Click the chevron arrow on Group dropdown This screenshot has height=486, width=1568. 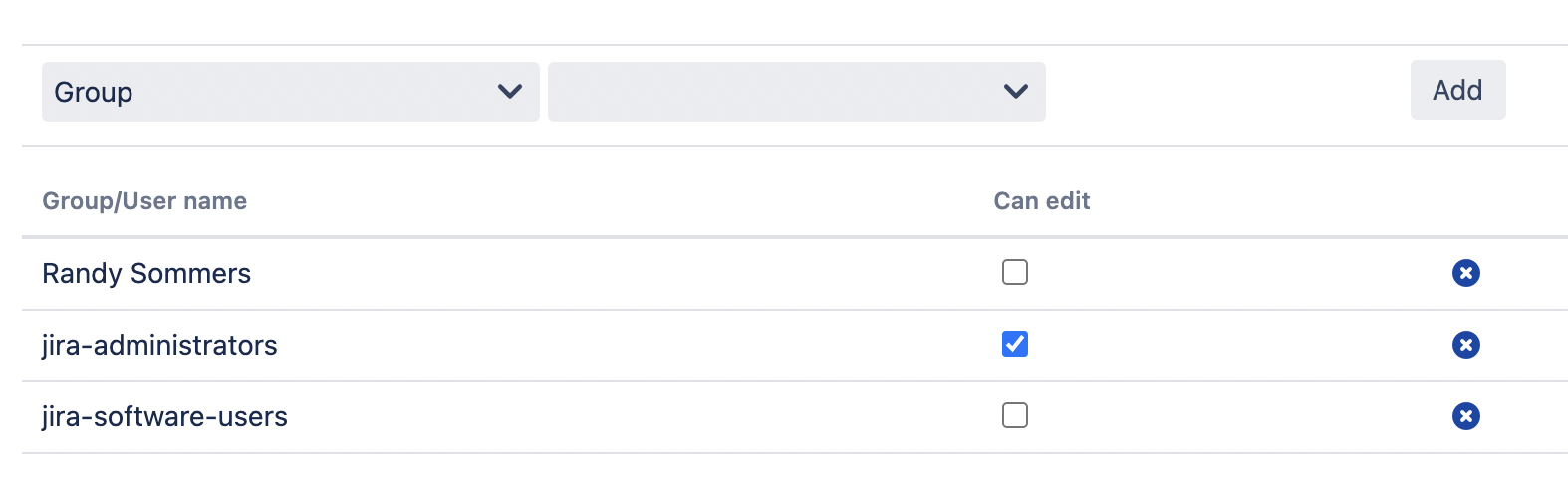coord(510,92)
